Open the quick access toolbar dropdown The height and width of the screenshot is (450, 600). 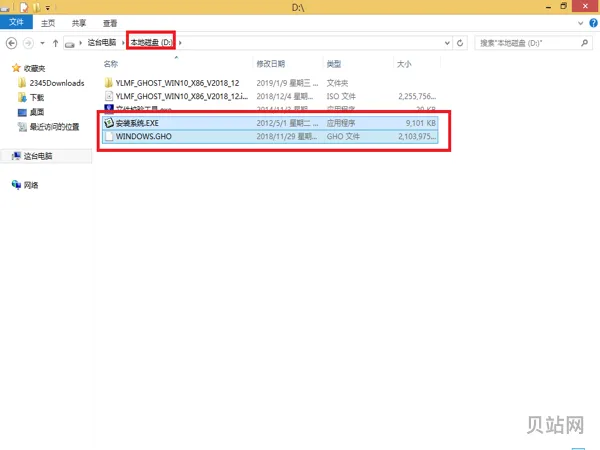point(48,8)
